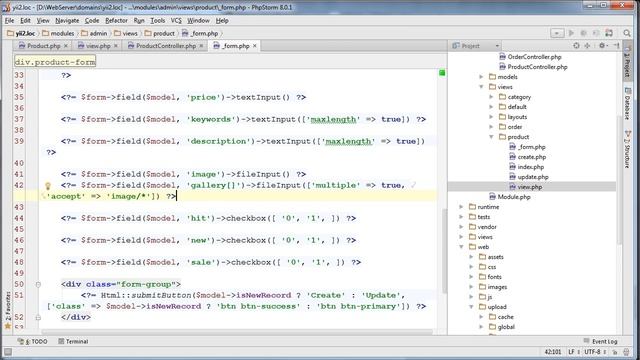Click collapse all icon in Project panel

pos(587,46)
